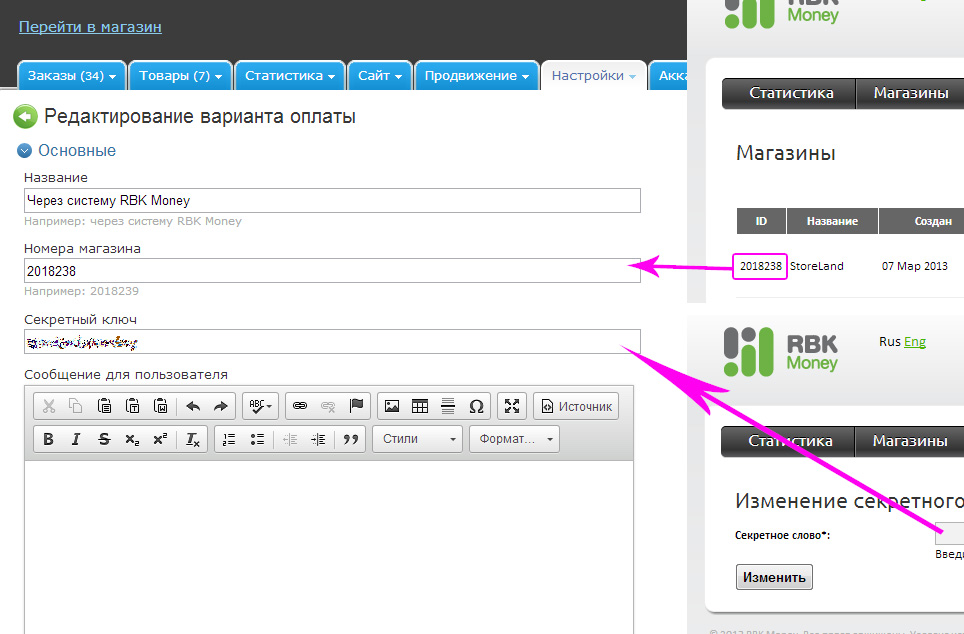Remove formatting with the Tx icon

(192, 439)
